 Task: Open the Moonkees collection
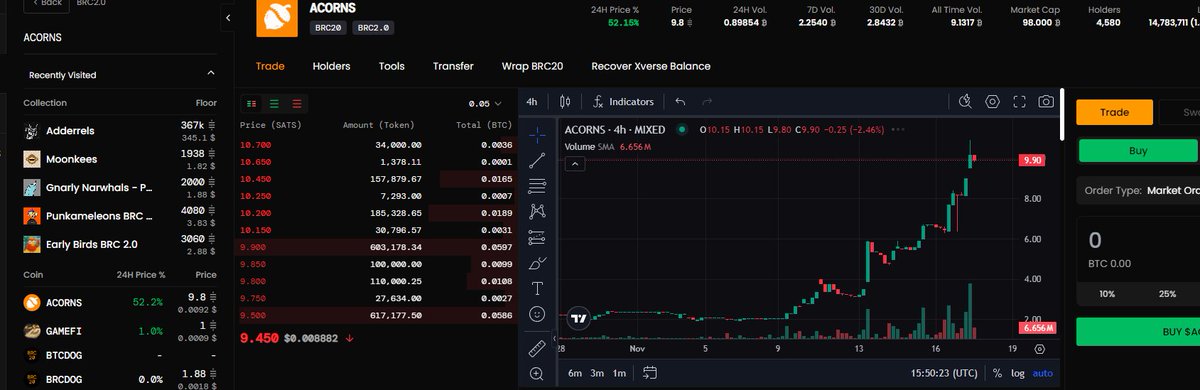120,159
